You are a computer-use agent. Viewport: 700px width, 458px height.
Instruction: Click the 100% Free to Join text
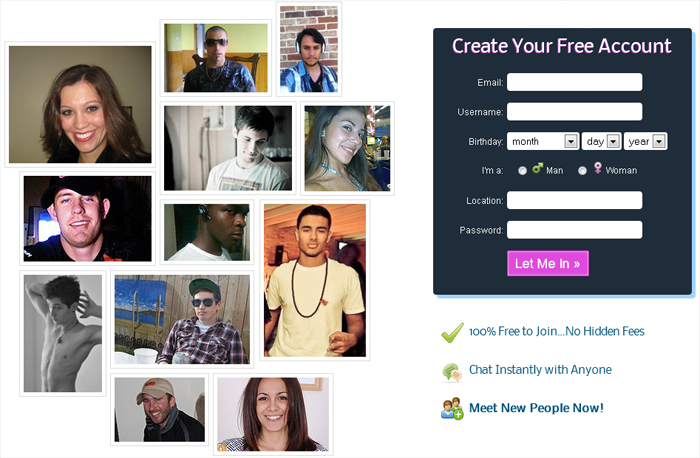(x=513, y=331)
